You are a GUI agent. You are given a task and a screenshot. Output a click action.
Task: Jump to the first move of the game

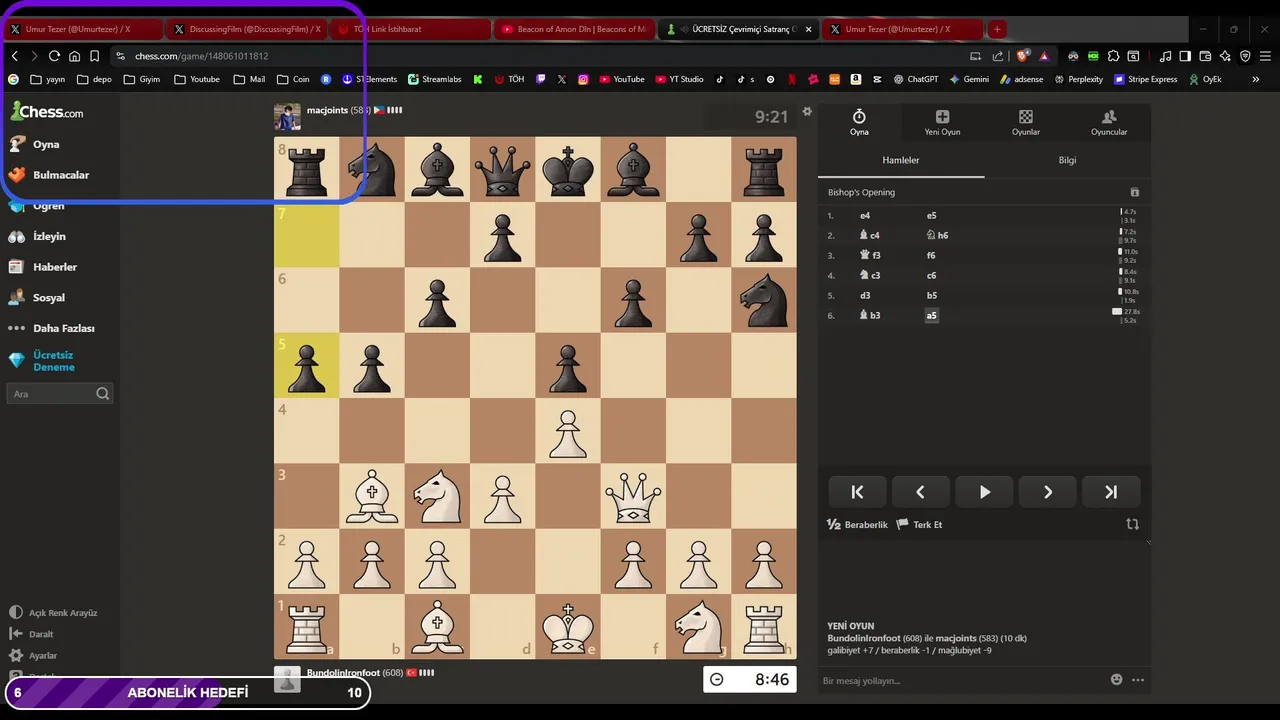(x=857, y=492)
